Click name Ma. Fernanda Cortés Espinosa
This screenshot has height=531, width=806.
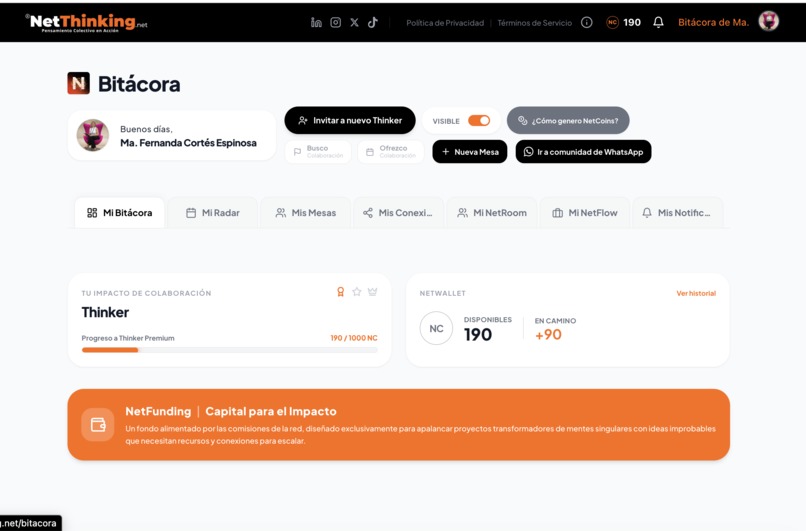pyautogui.click(x=188, y=143)
